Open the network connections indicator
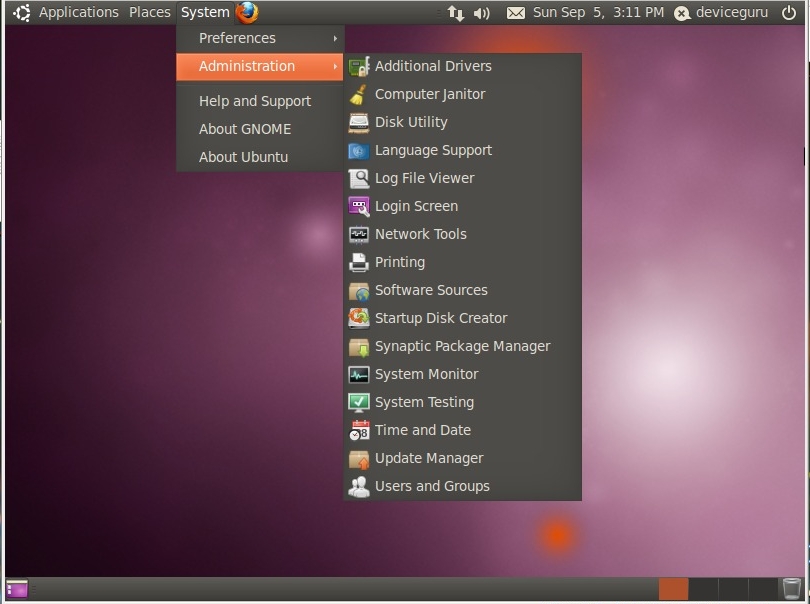 tap(456, 13)
